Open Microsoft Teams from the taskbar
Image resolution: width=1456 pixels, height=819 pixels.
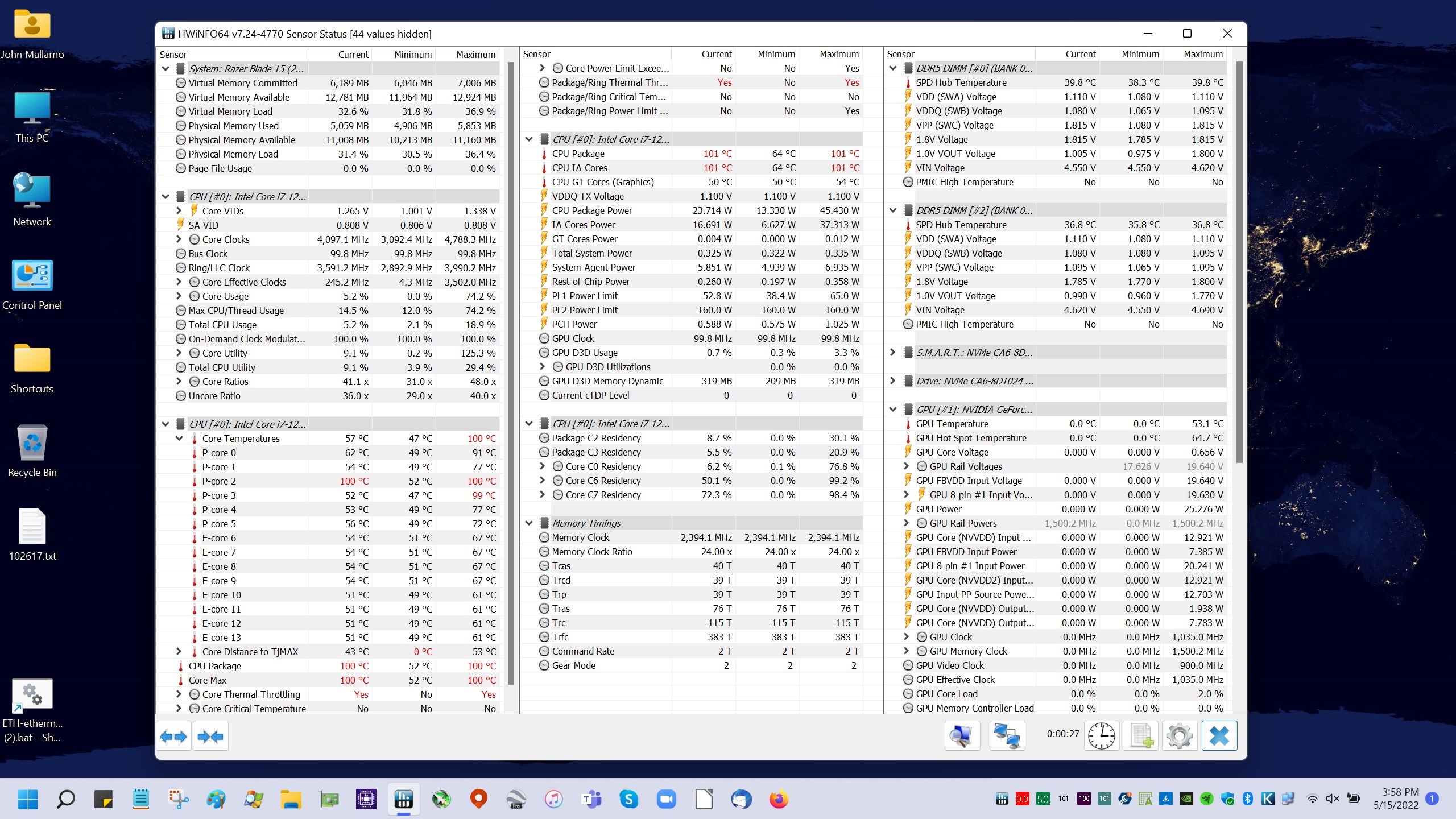(x=591, y=799)
